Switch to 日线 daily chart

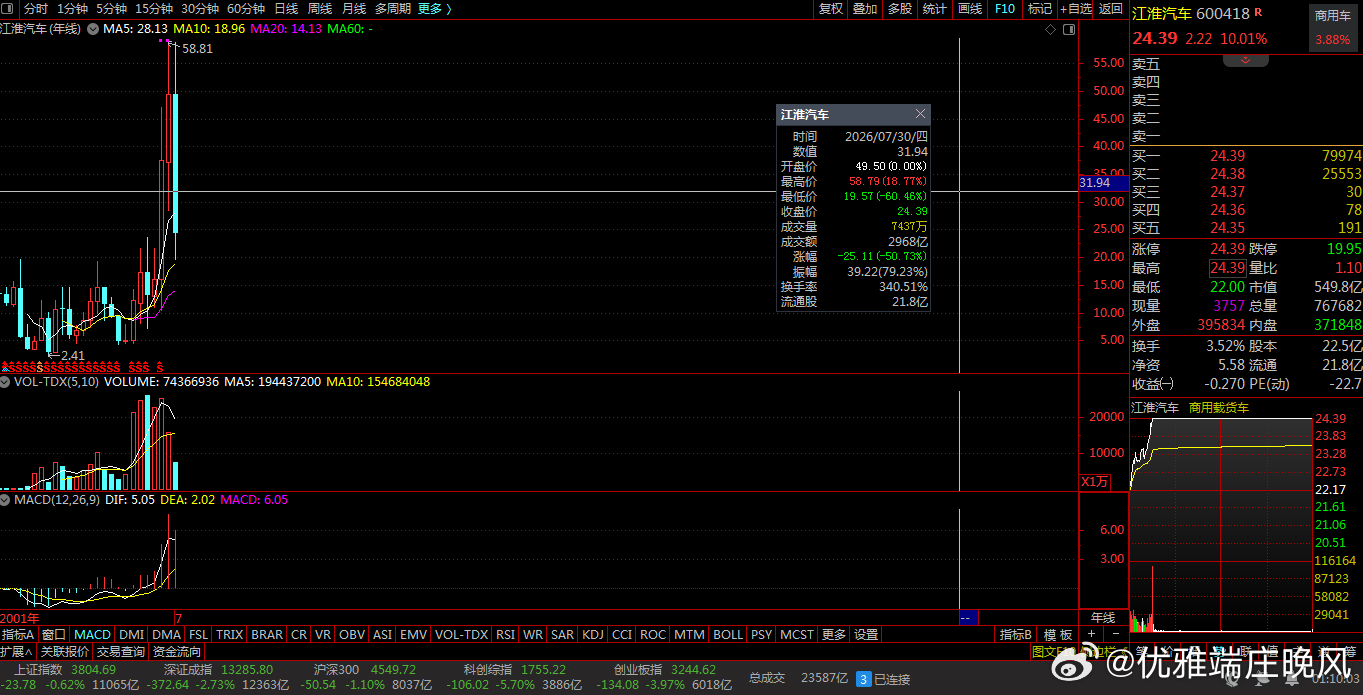tap(286, 9)
